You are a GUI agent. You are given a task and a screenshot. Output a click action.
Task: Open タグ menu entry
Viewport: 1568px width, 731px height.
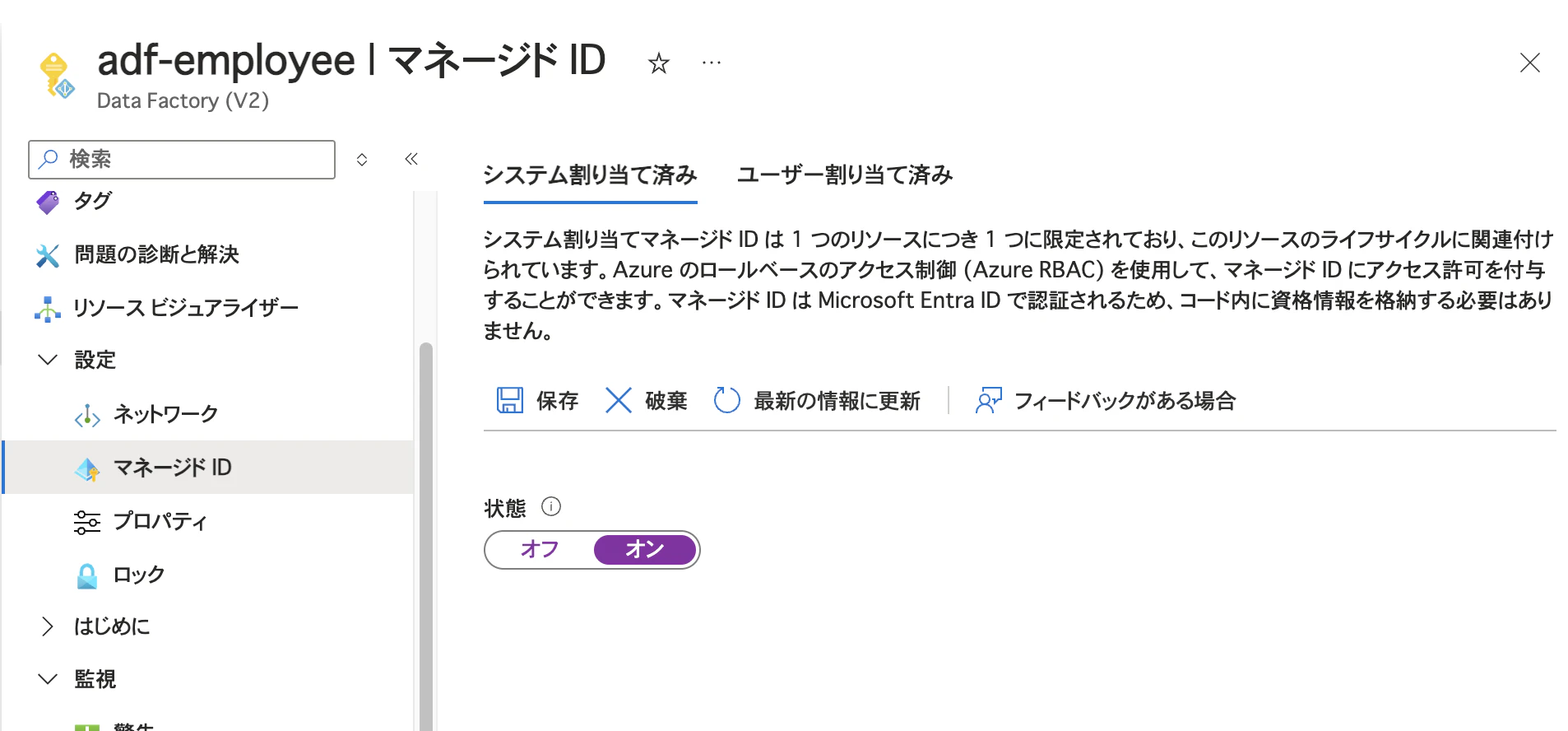tap(92, 201)
